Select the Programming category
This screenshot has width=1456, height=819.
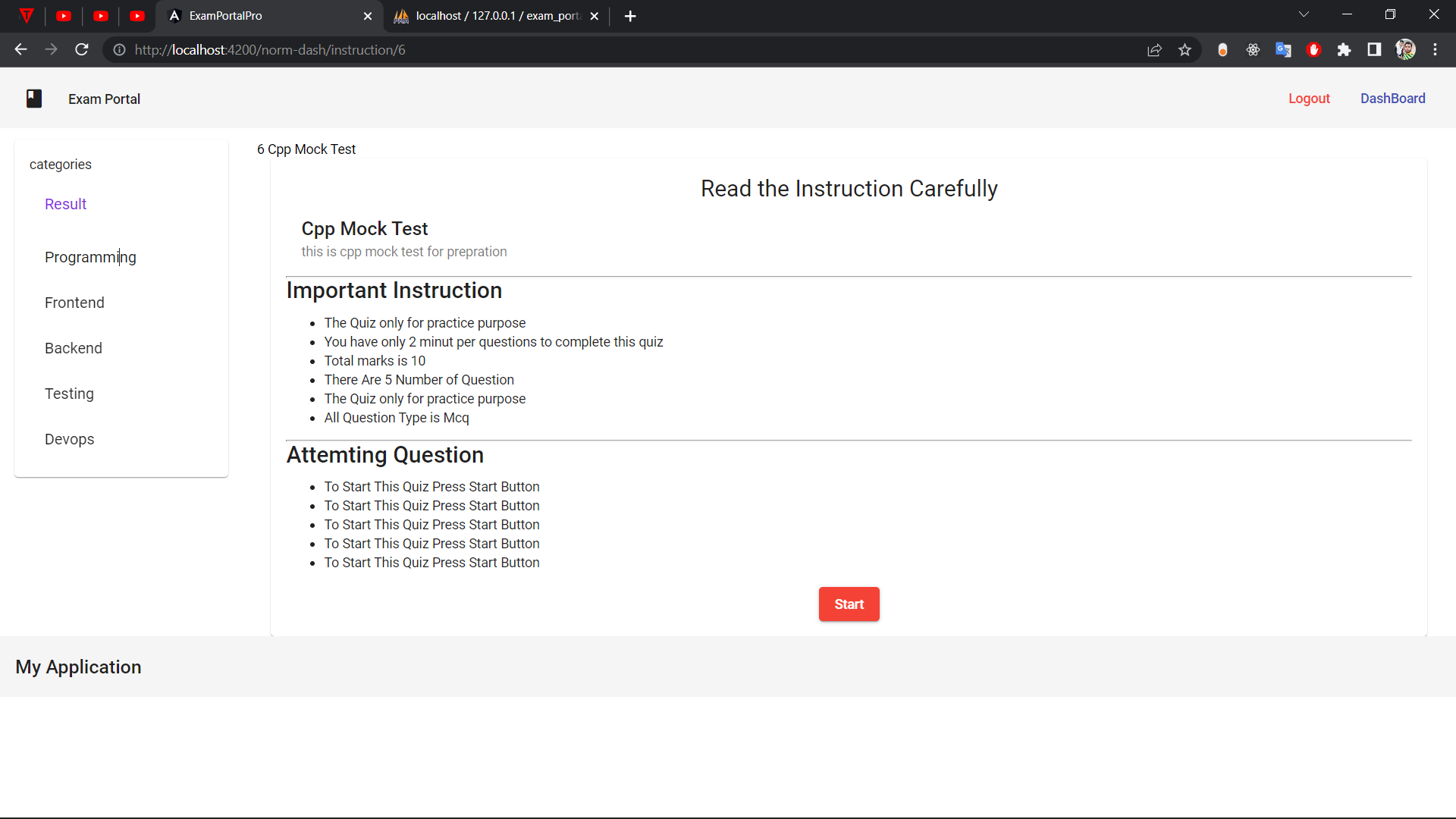90,257
